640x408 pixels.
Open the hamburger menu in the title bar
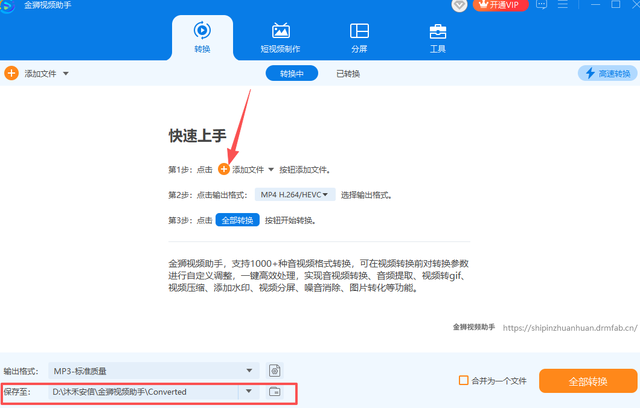coord(563,4)
